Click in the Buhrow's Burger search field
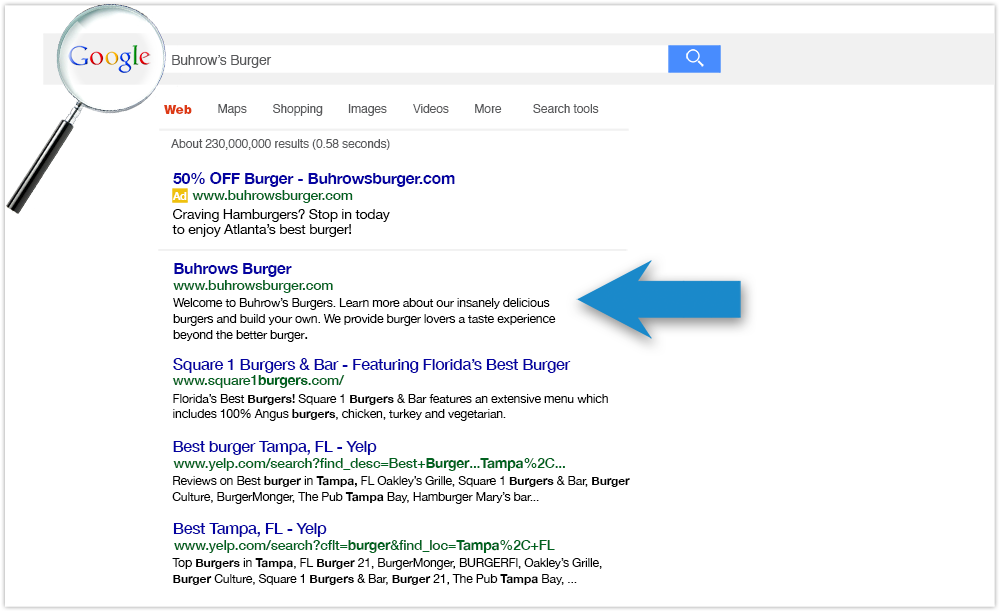This screenshot has width=1000, height=612. (x=415, y=60)
